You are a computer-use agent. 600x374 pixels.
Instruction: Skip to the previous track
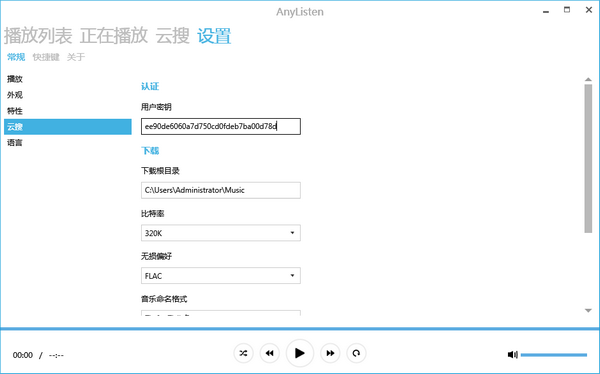point(269,353)
